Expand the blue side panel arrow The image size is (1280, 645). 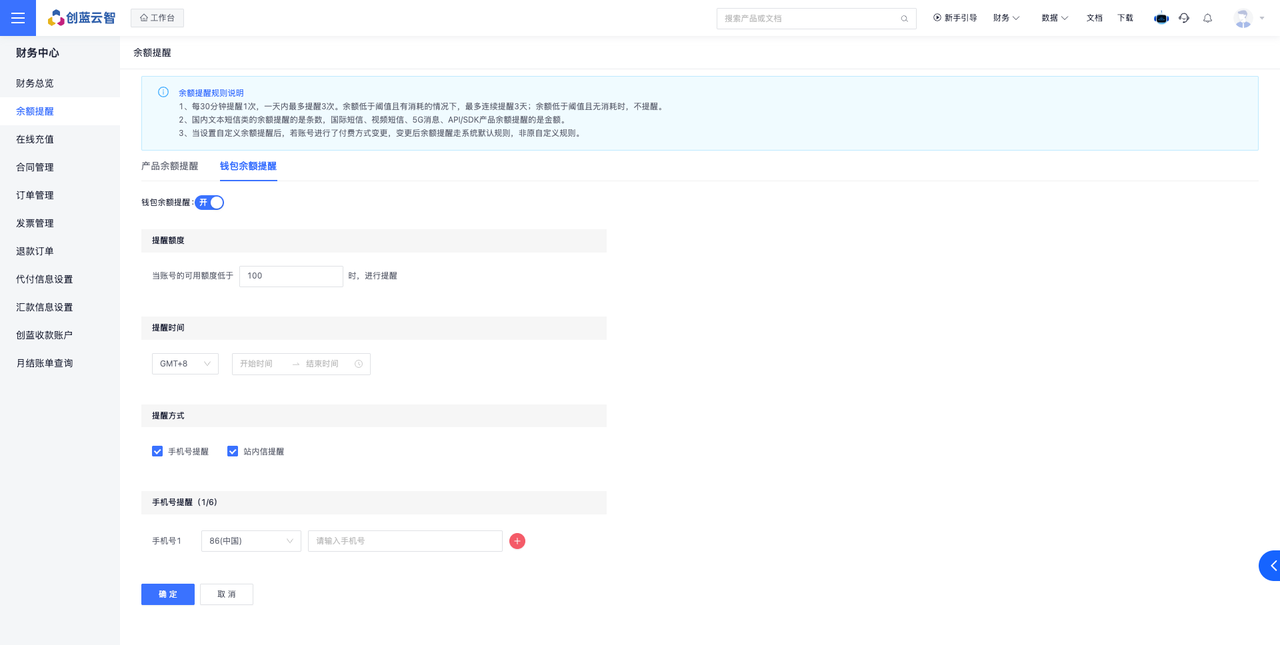tap(1271, 566)
